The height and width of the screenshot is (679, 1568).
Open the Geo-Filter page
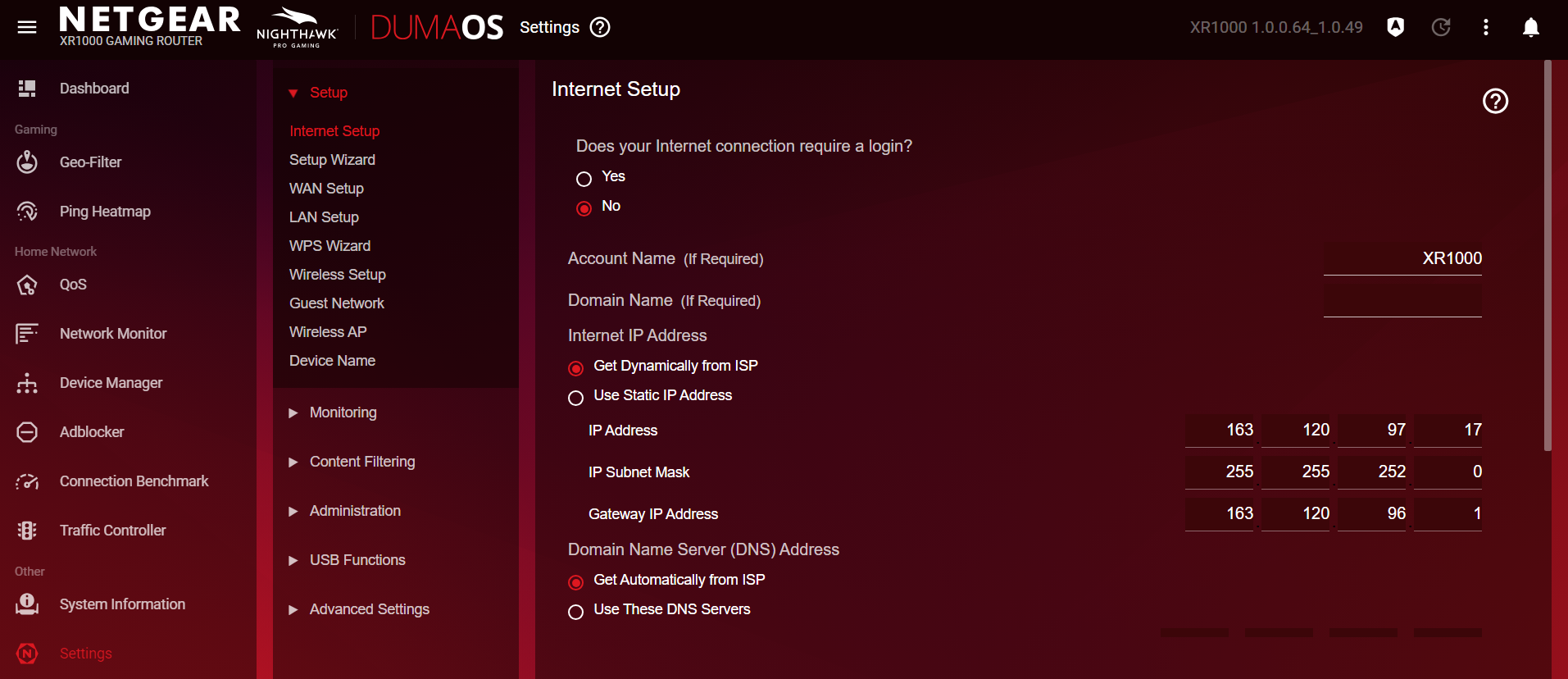[90, 162]
